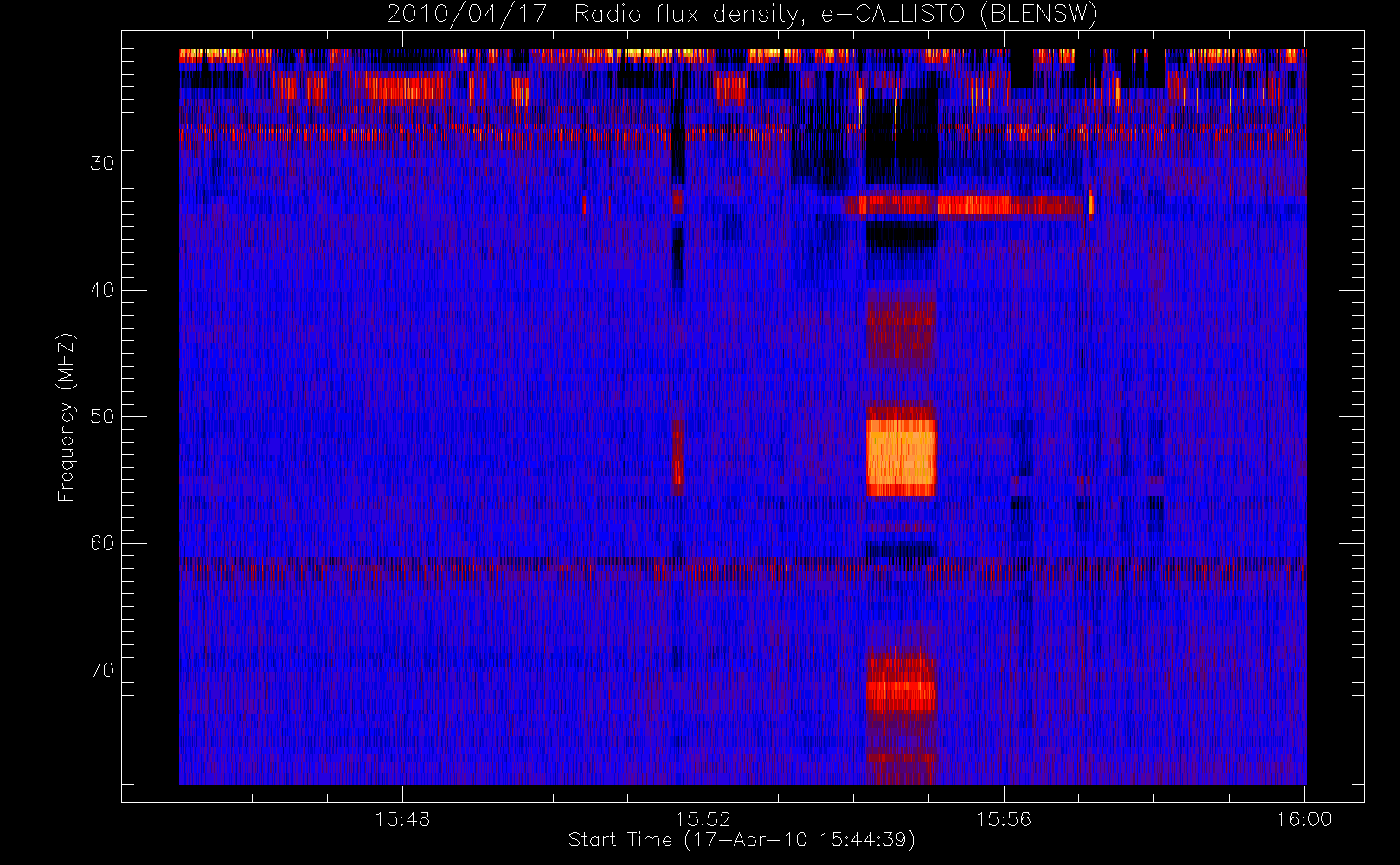The image size is (1400, 865).
Task: Click the 15:52 time tick label
Action: tap(703, 819)
